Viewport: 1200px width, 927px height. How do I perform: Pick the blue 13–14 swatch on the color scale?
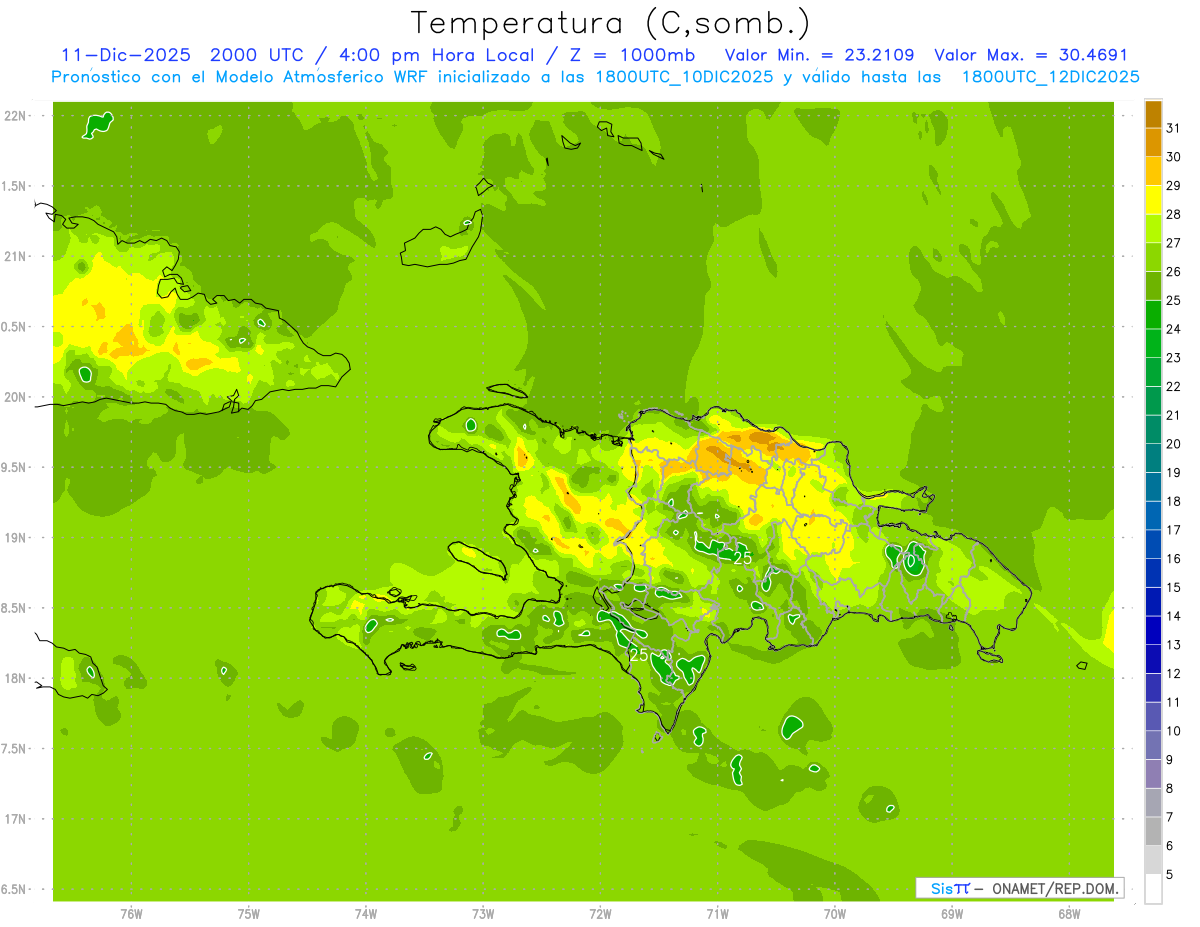1153,630
